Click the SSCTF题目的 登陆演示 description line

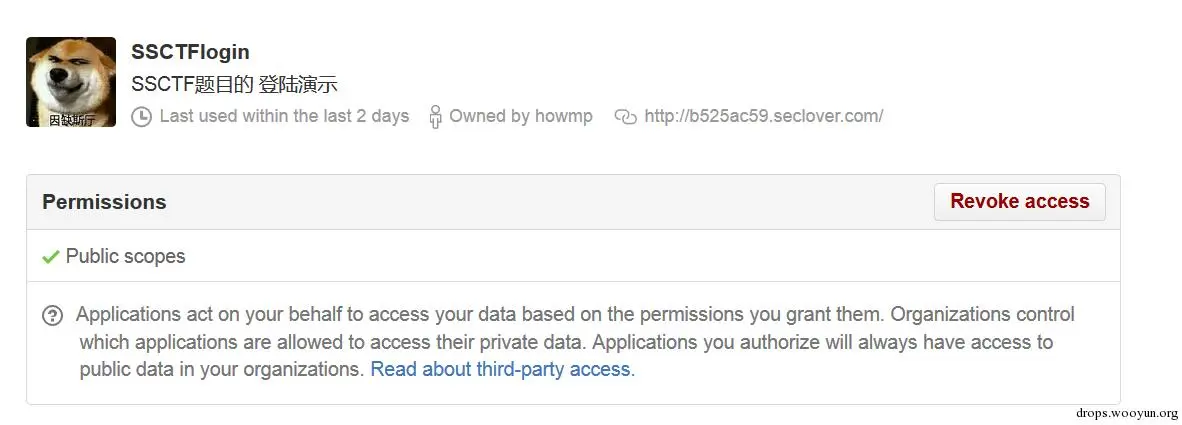coord(234,84)
